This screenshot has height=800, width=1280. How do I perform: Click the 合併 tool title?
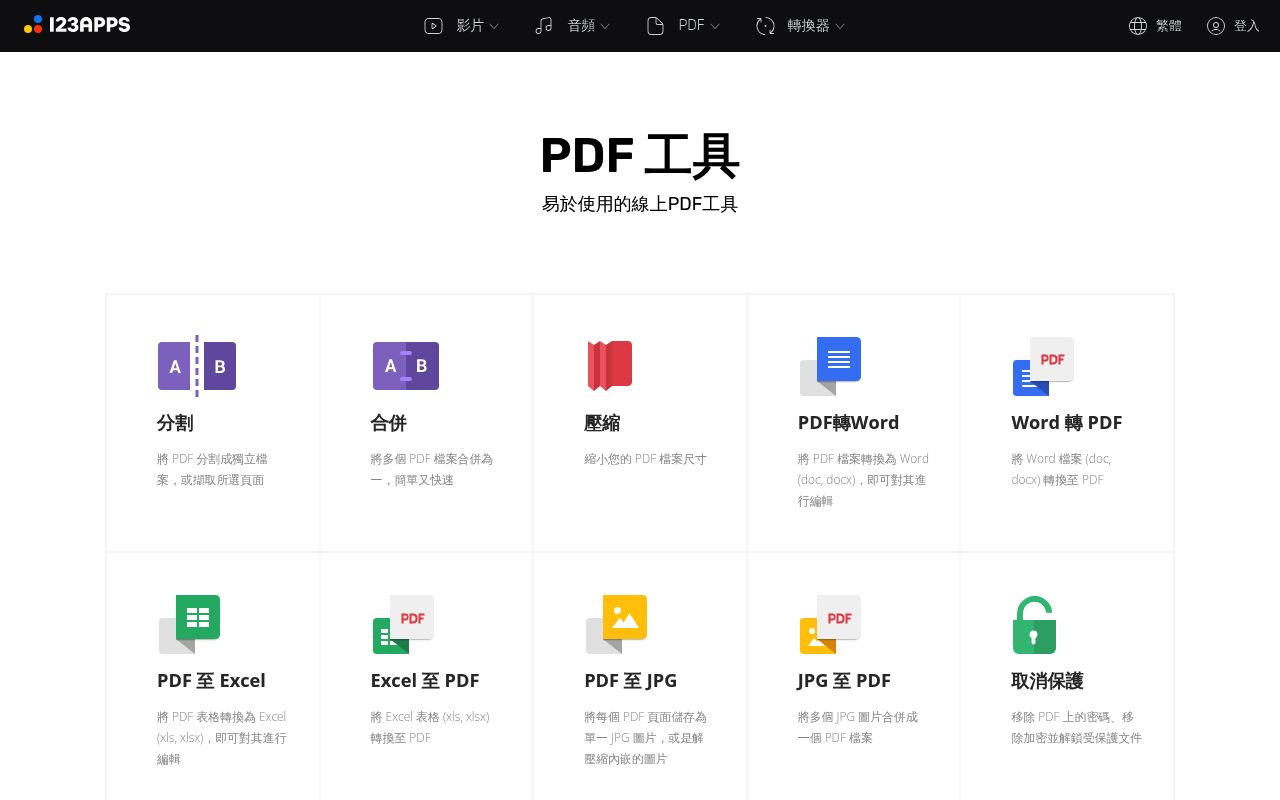389,423
